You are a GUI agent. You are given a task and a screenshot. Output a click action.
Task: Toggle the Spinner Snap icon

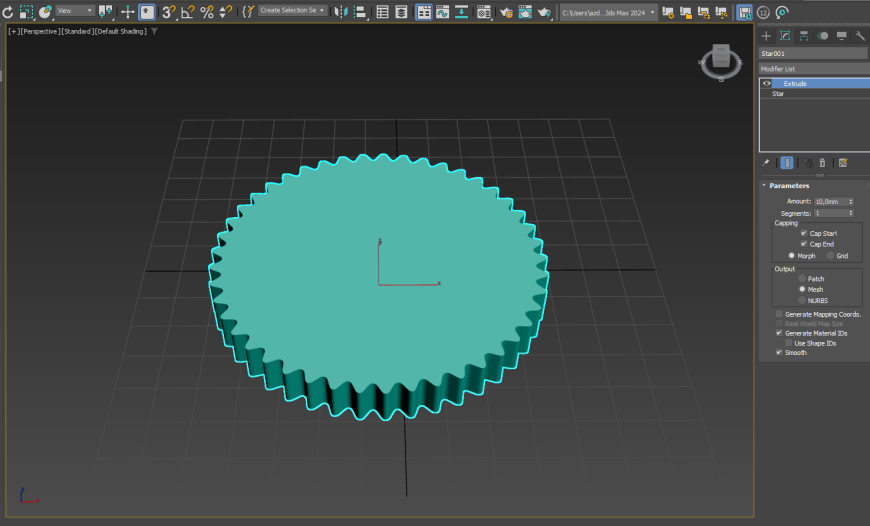[x=226, y=12]
